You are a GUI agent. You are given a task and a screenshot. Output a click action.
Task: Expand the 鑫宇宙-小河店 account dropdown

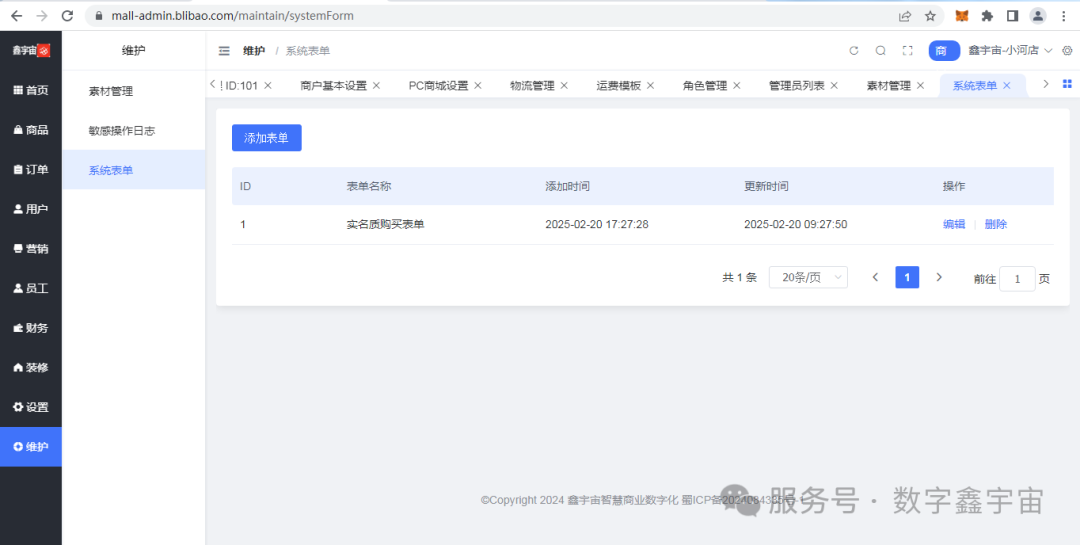pos(1010,50)
